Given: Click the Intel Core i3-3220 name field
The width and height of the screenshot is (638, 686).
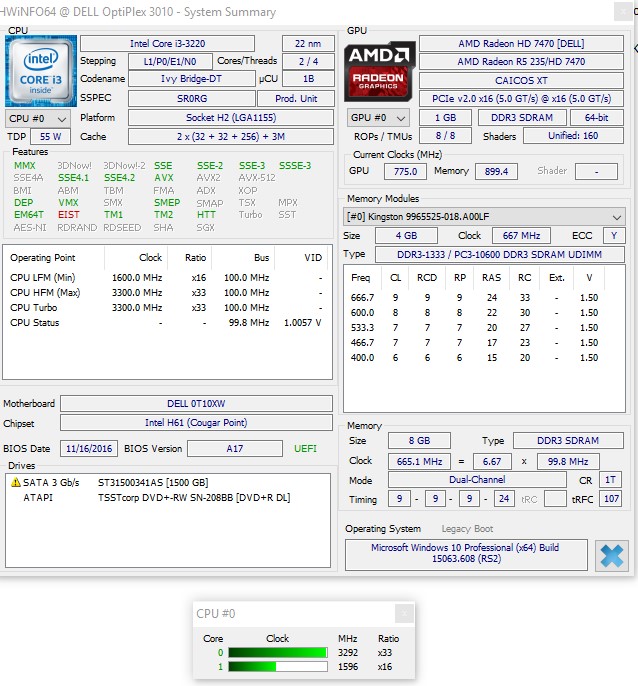Looking at the screenshot, I should click(x=167, y=43).
